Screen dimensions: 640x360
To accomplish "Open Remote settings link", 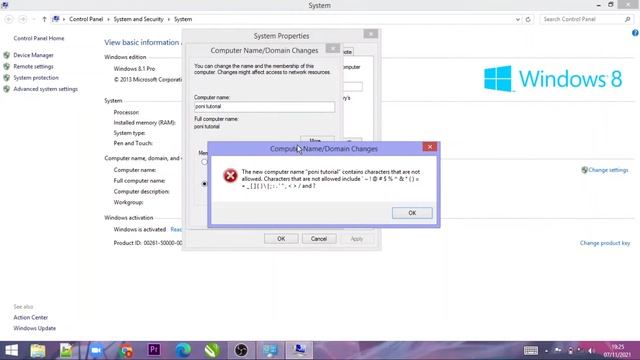I will 33,67.
